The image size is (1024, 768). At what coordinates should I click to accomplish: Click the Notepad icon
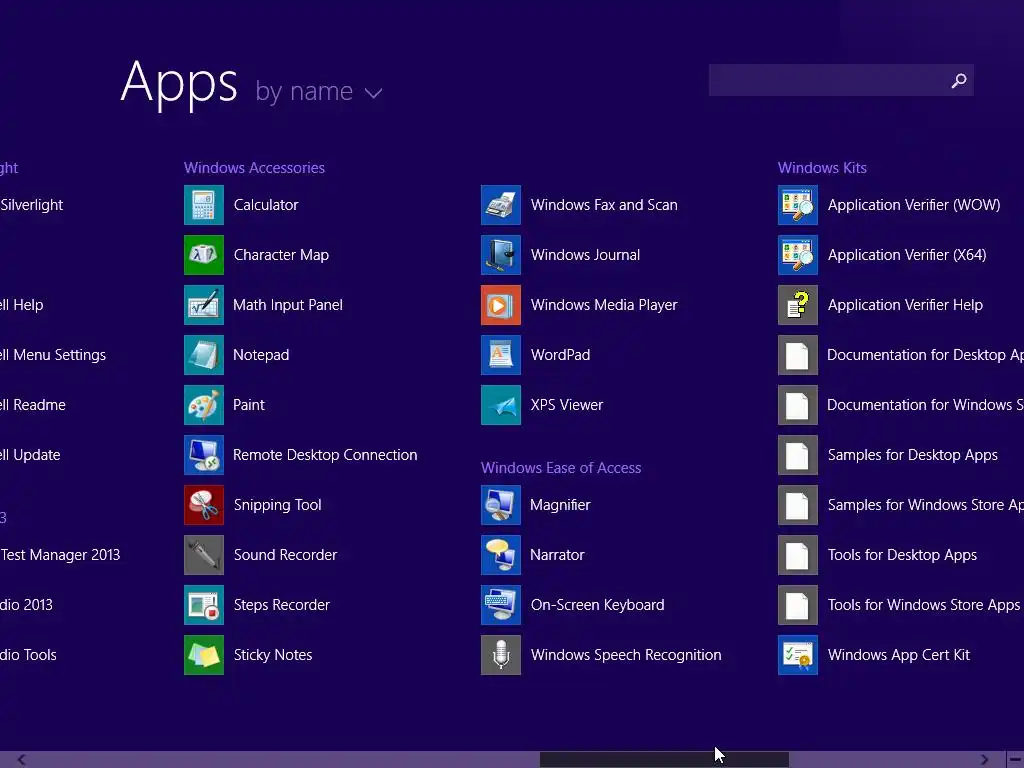point(204,355)
